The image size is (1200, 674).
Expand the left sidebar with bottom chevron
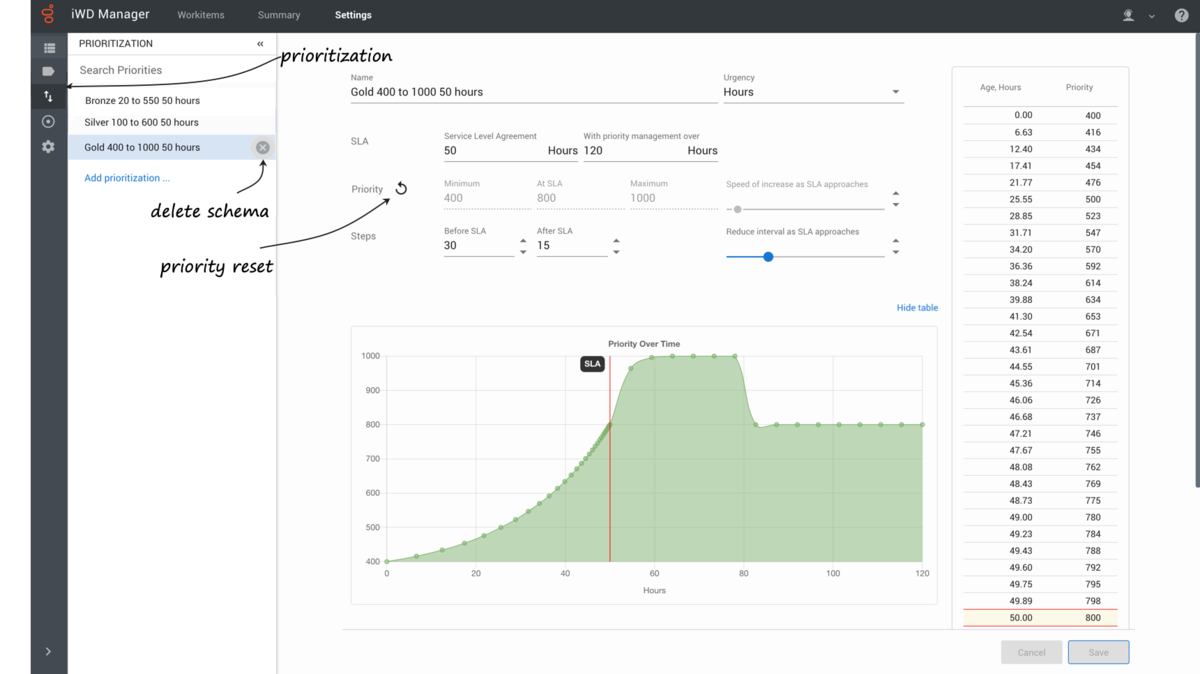click(49, 652)
